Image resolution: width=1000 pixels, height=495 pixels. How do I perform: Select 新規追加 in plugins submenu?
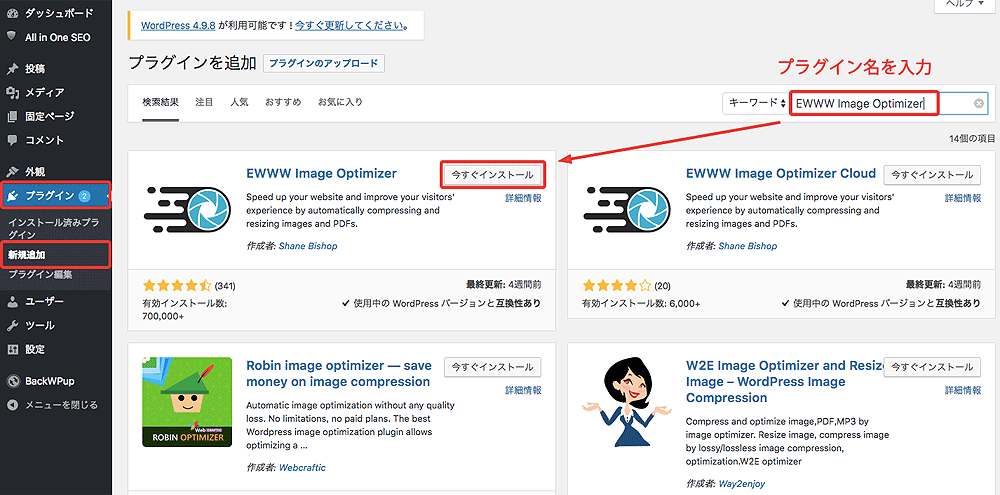[30, 256]
